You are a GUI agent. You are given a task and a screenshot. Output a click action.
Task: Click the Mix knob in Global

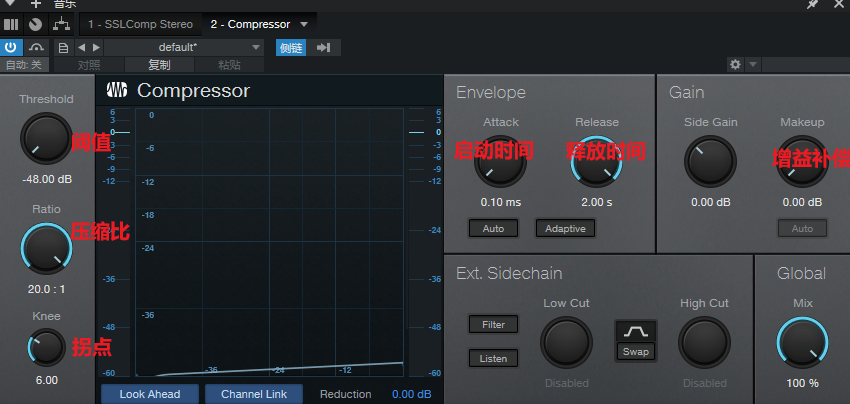(802, 343)
